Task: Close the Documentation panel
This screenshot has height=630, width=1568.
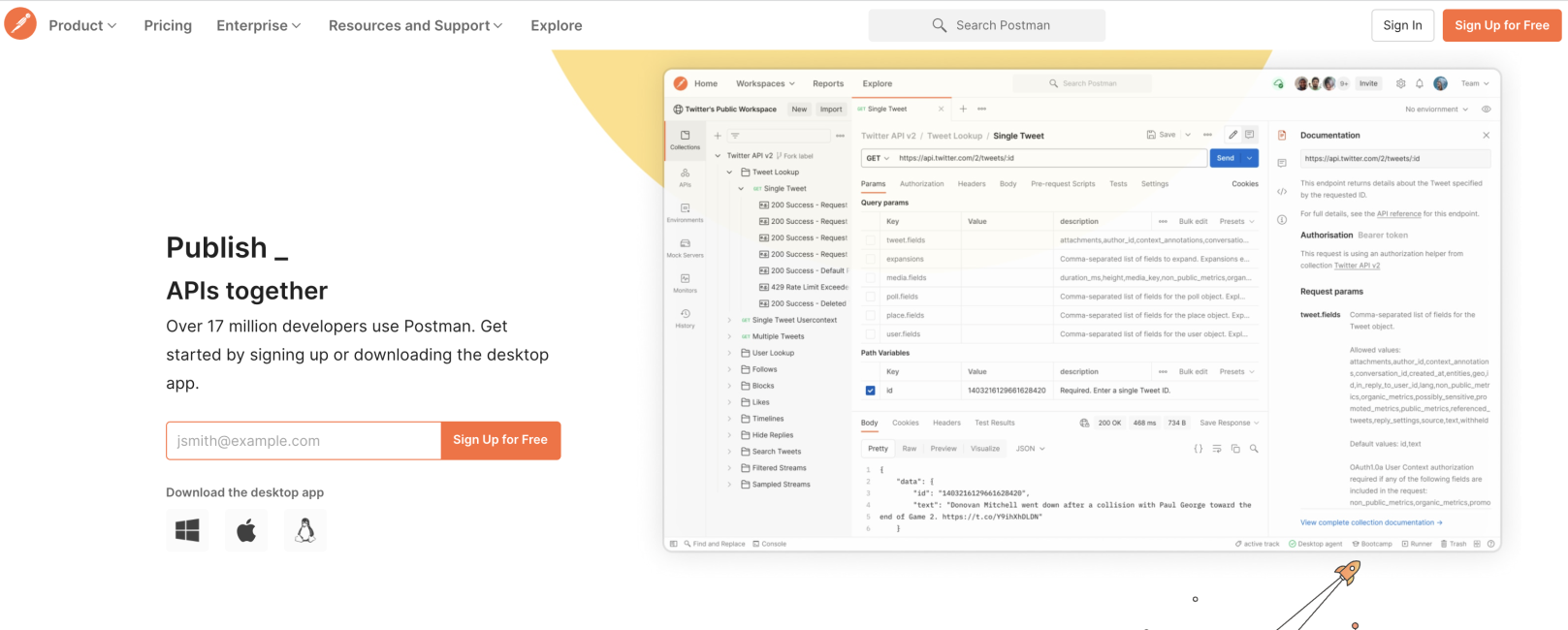Action: point(1486,135)
